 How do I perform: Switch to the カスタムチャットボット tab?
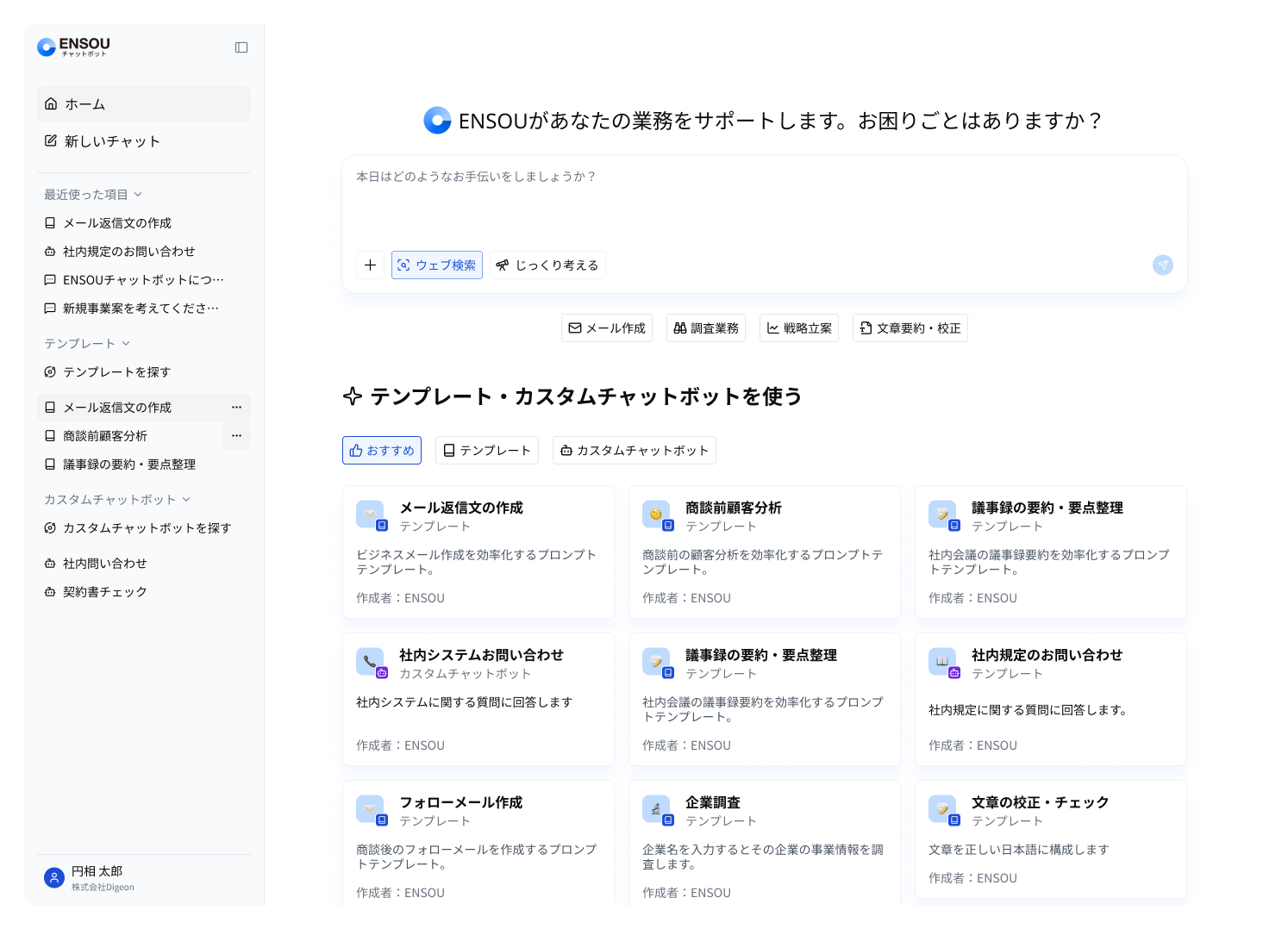point(635,450)
